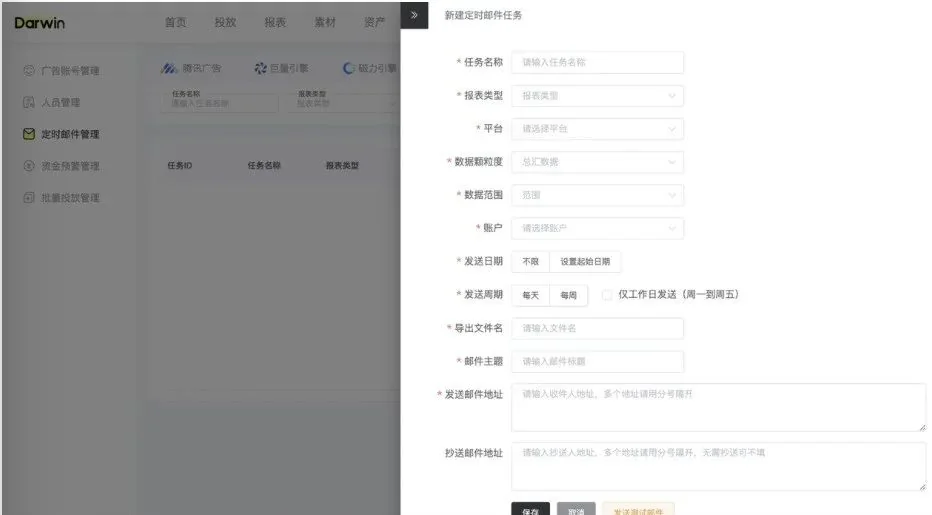This screenshot has height=515, width=932.
Task: Click the 报表类型 column header
Action: (342, 165)
